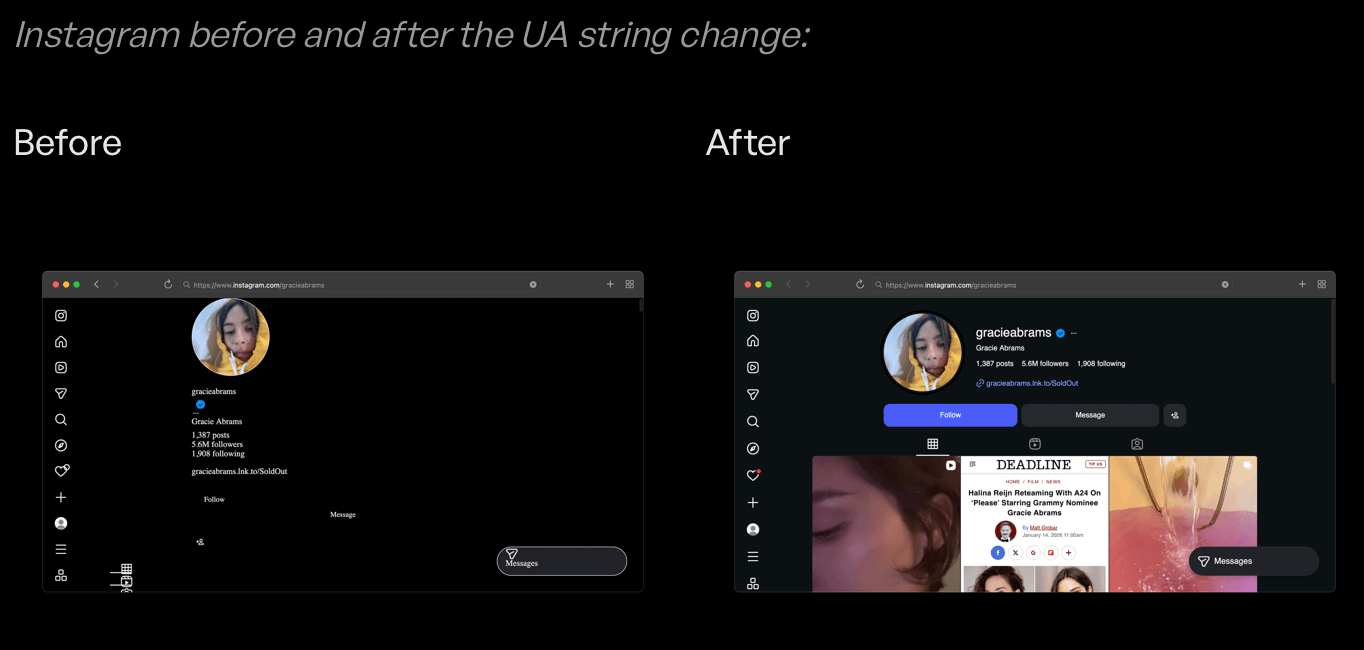Open Search using the magnifying glass icon
This screenshot has width=1364, height=650.
click(x=752, y=421)
